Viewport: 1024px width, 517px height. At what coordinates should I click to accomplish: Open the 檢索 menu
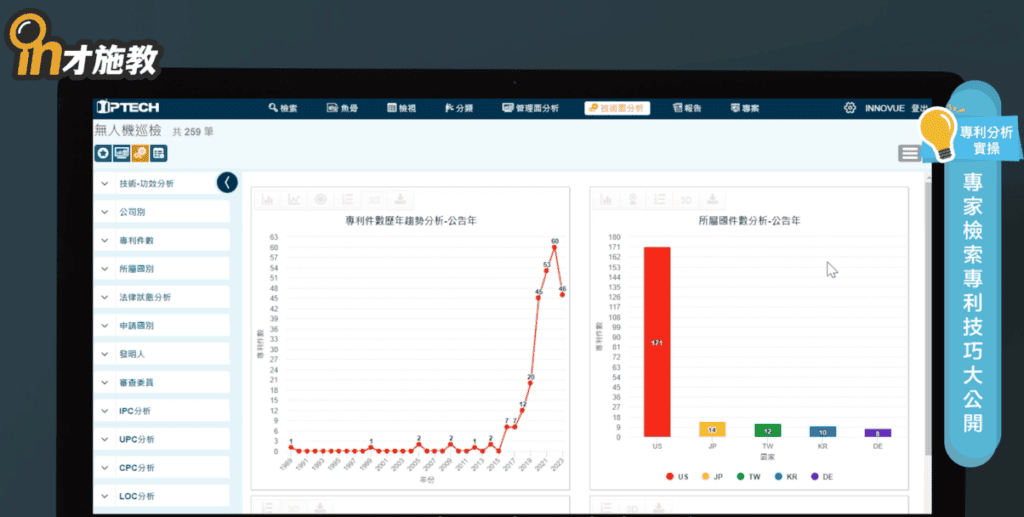point(283,108)
